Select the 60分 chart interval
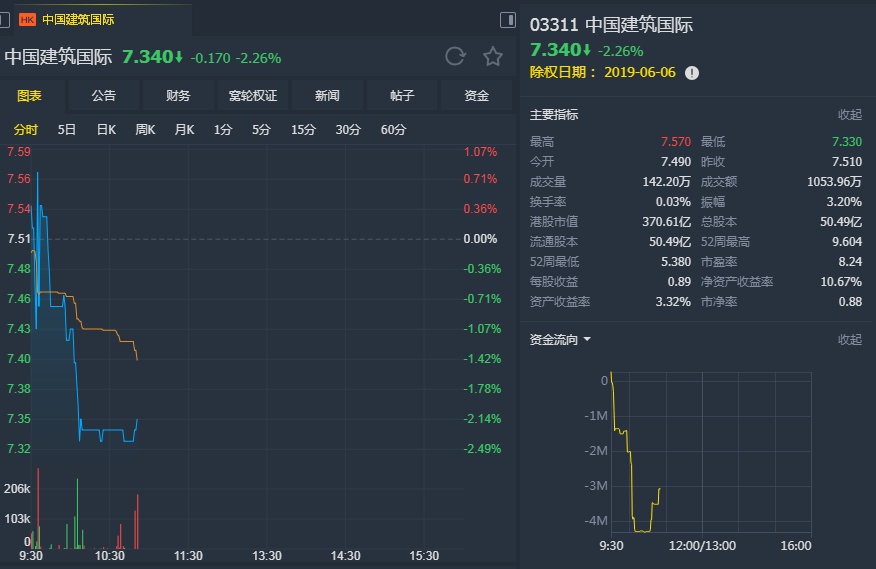The height and width of the screenshot is (569, 876). click(x=393, y=130)
